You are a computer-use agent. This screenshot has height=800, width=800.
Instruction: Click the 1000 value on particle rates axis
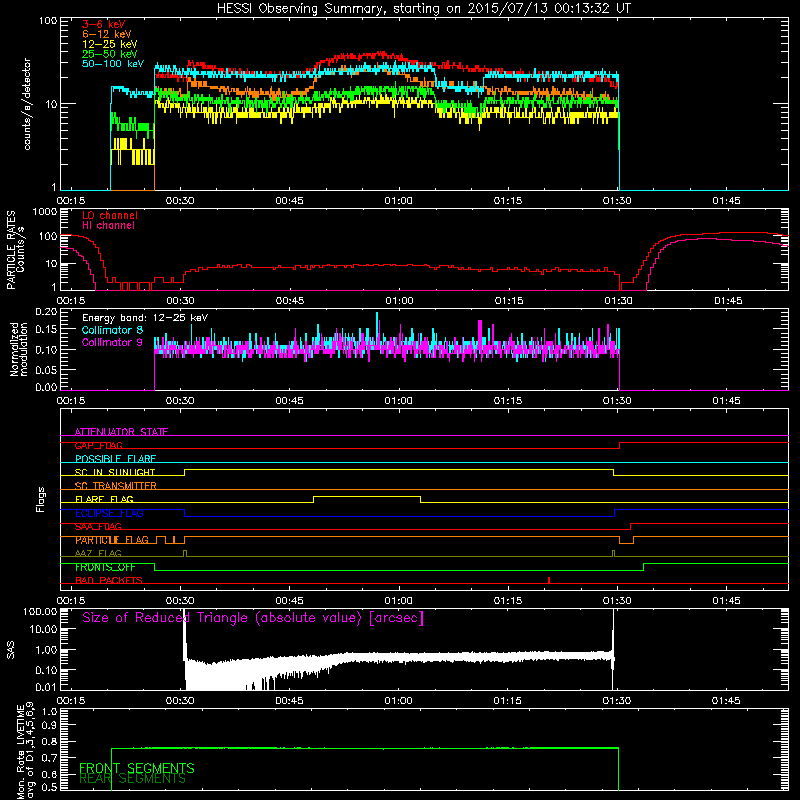(x=45, y=211)
